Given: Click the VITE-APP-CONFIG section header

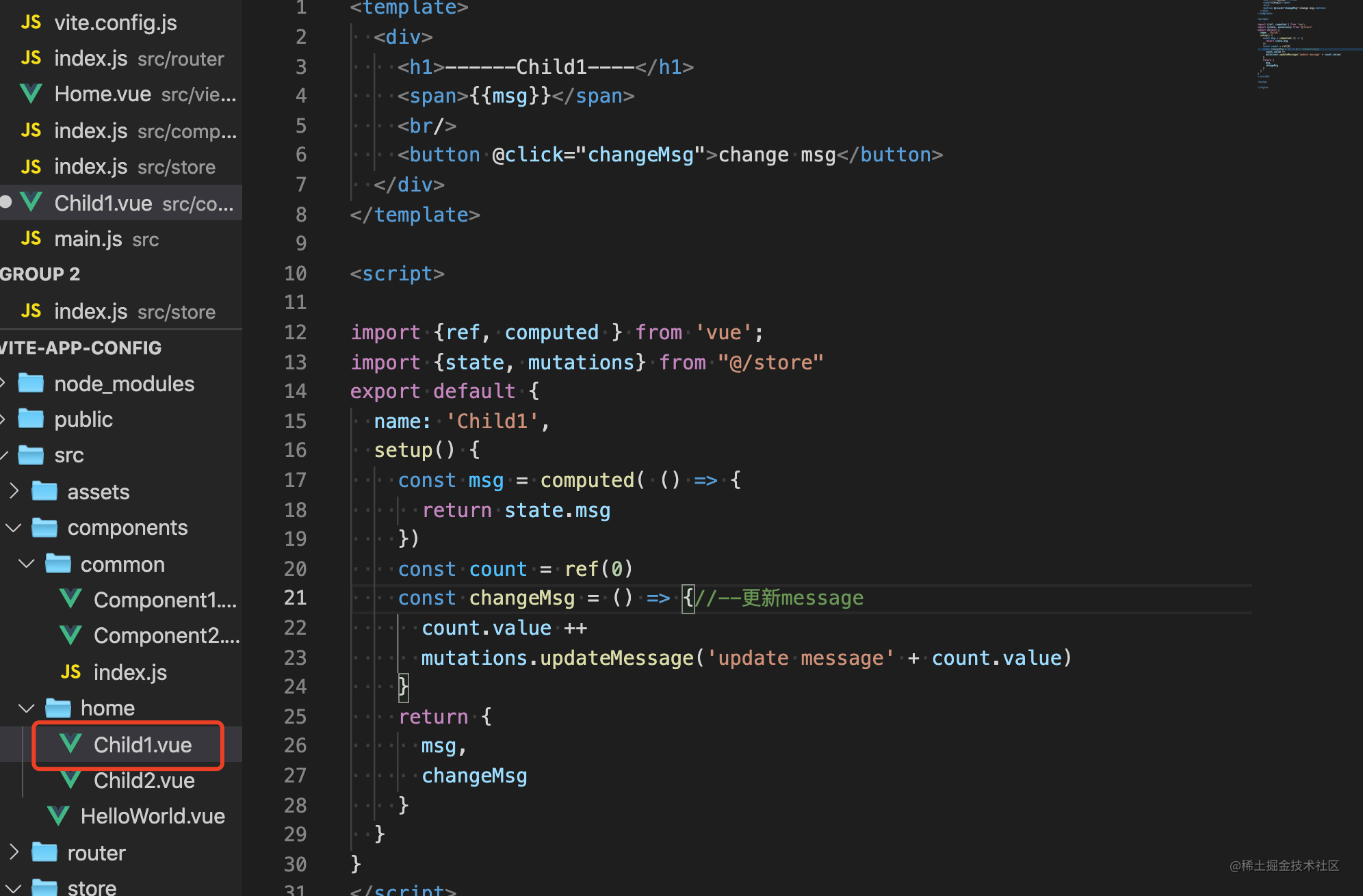Looking at the screenshot, I should tap(82, 347).
